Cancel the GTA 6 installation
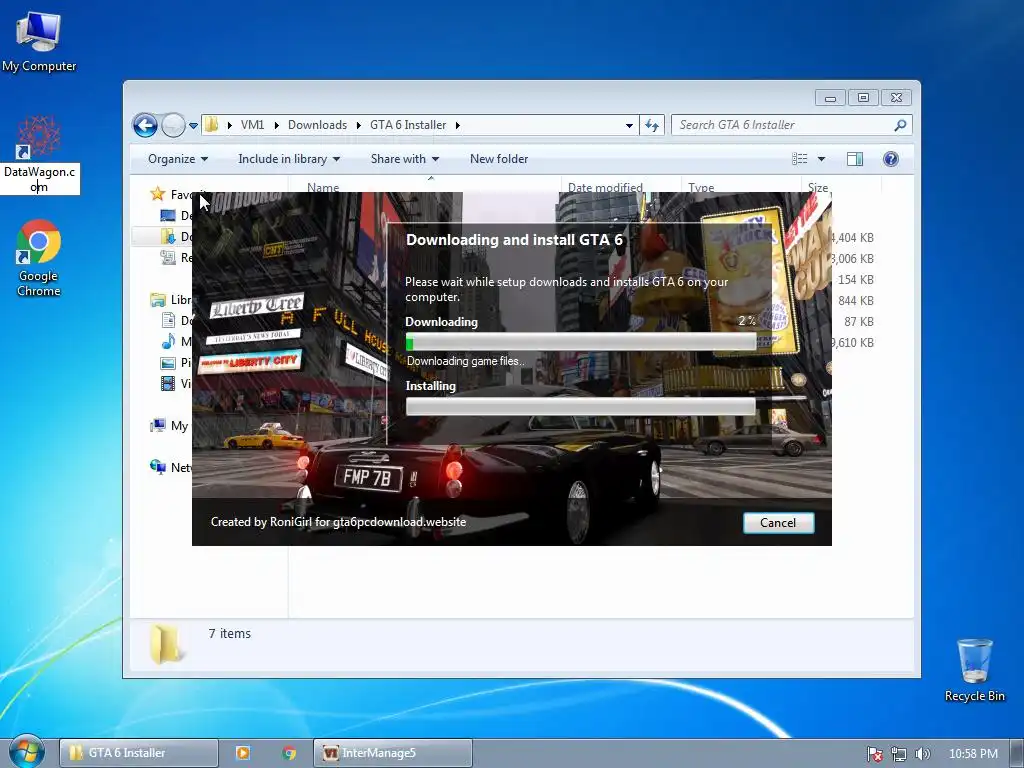Viewport: 1024px width, 768px height. (778, 522)
